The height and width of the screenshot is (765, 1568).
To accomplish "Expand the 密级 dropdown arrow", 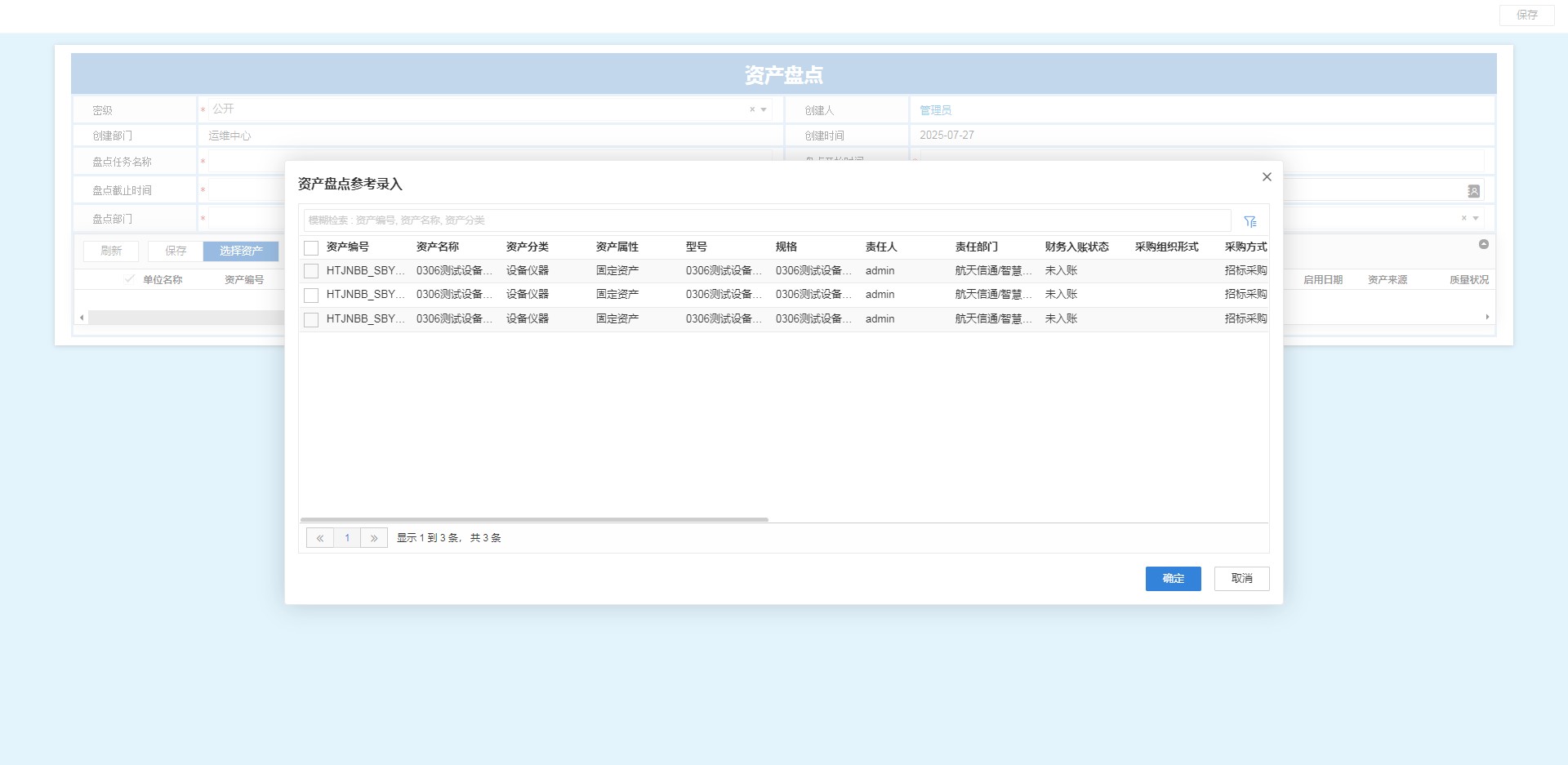I will (x=764, y=109).
